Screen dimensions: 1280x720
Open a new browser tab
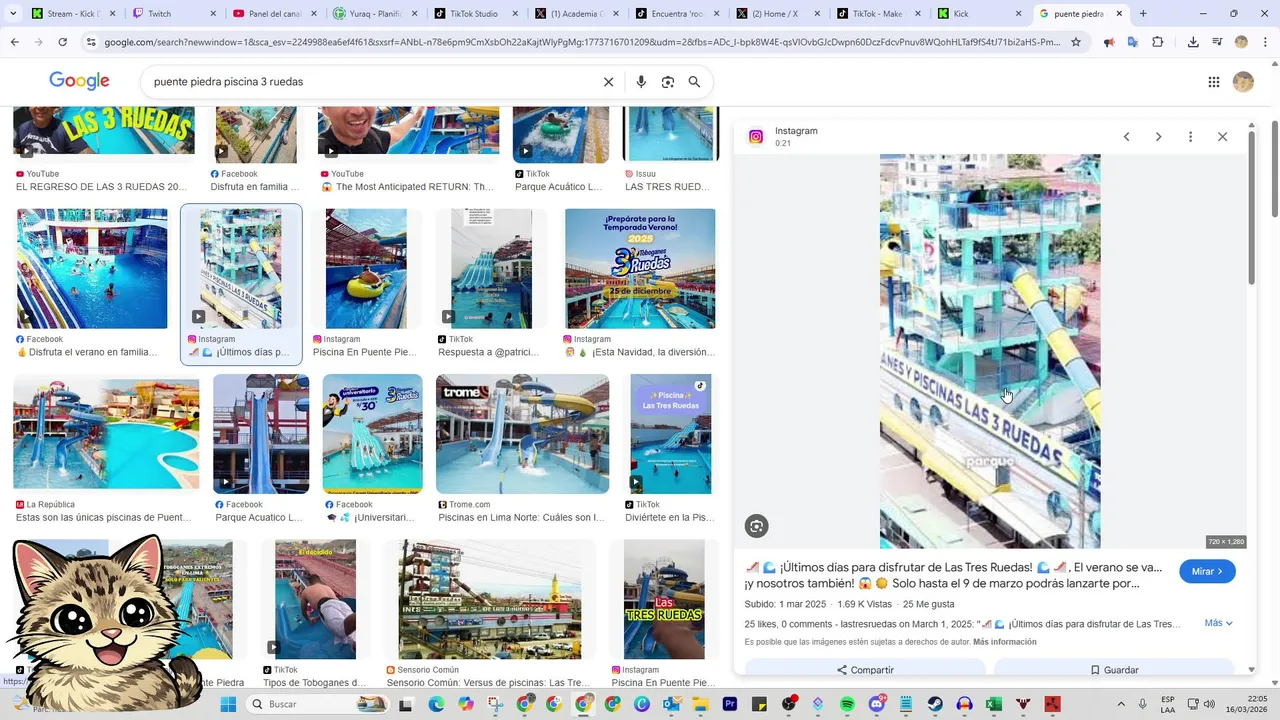1143,14
